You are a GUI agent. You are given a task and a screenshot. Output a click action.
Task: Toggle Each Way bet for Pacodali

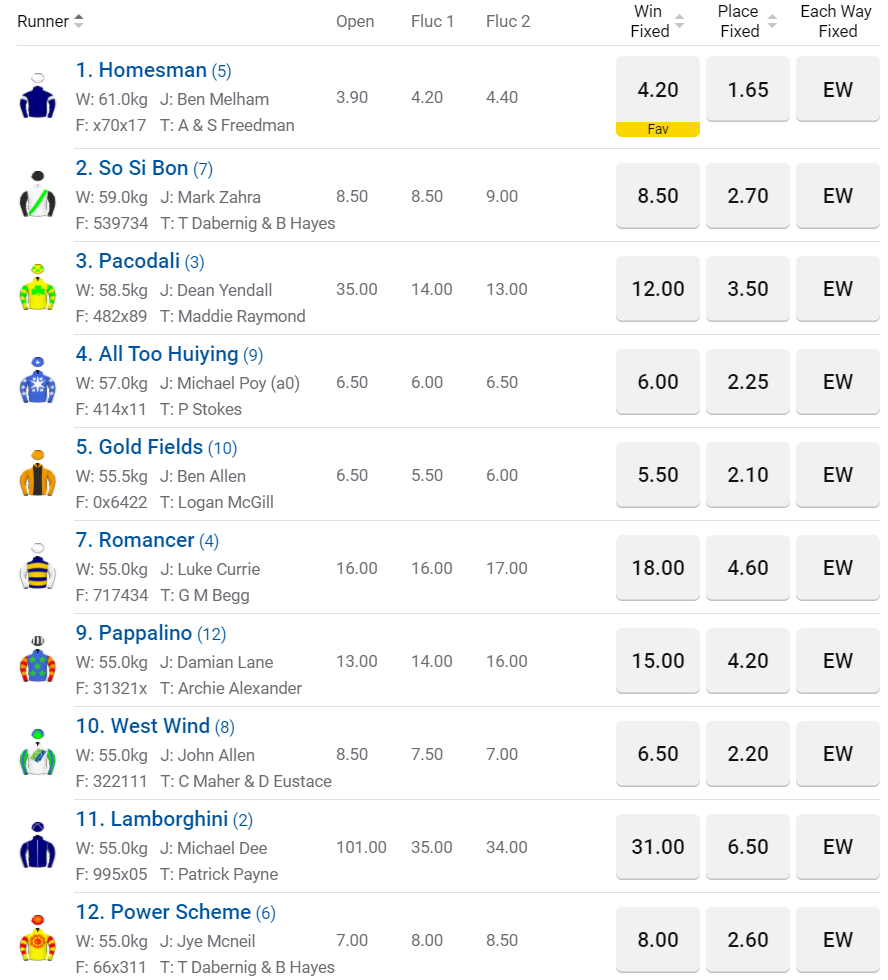tap(838, 289)
